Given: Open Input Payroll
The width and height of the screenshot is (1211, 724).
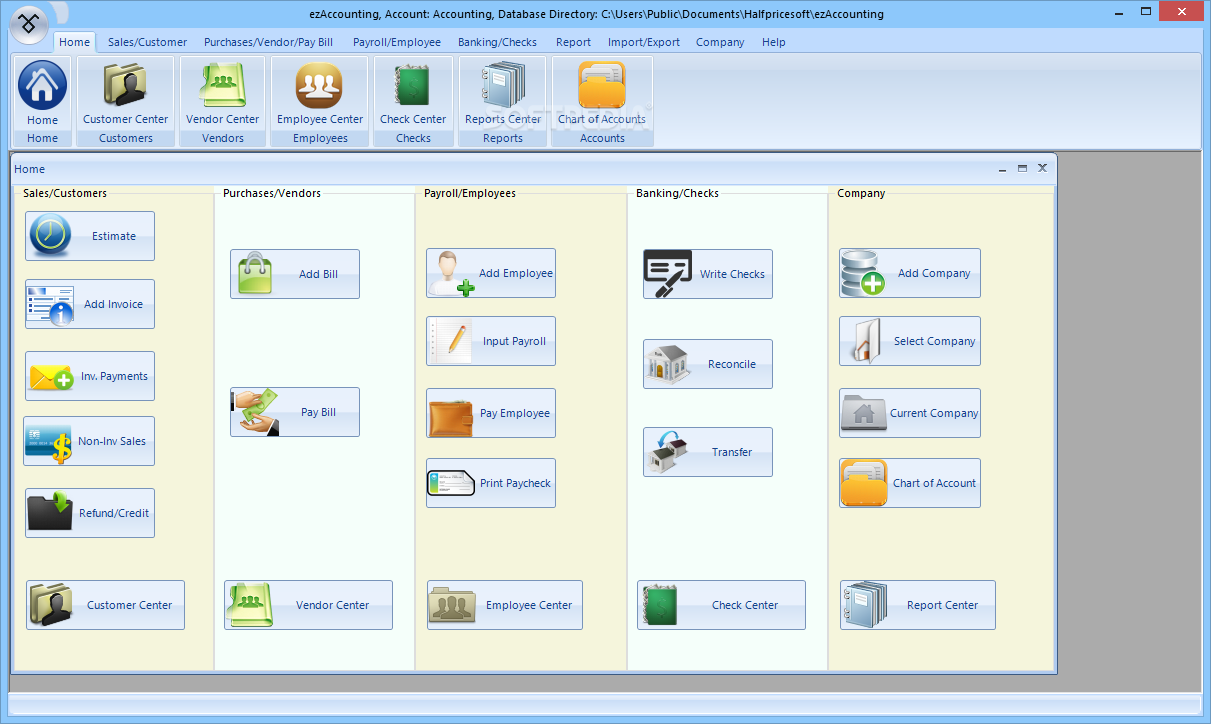Looking at the screenshot, I should click(491, 341).
